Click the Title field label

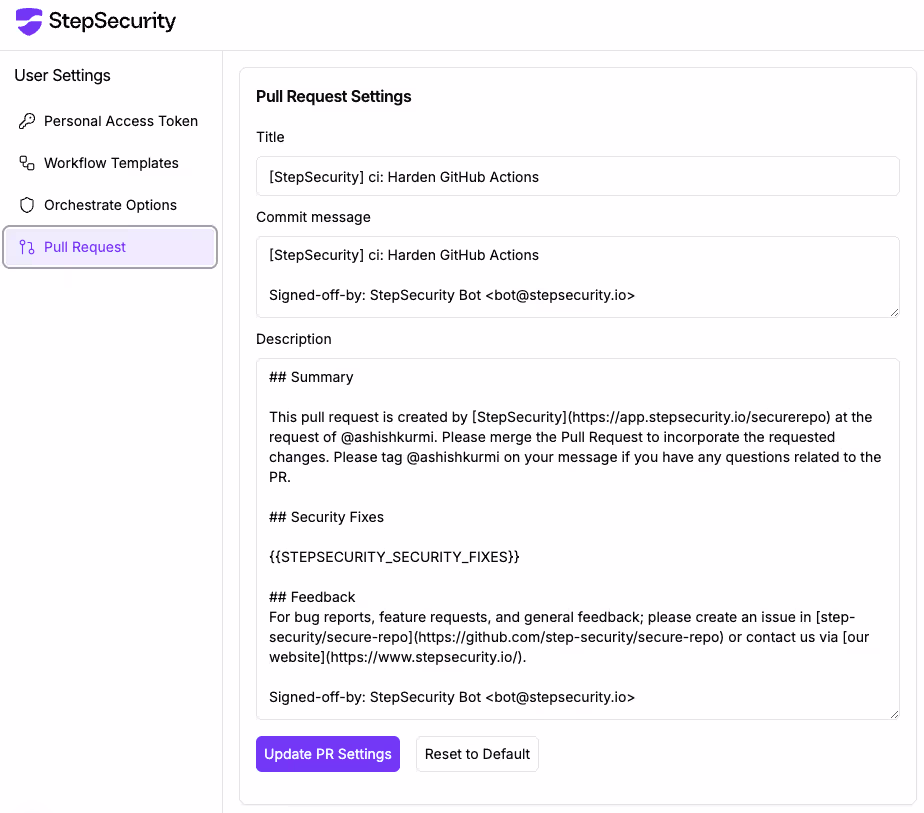click(270, 137)
